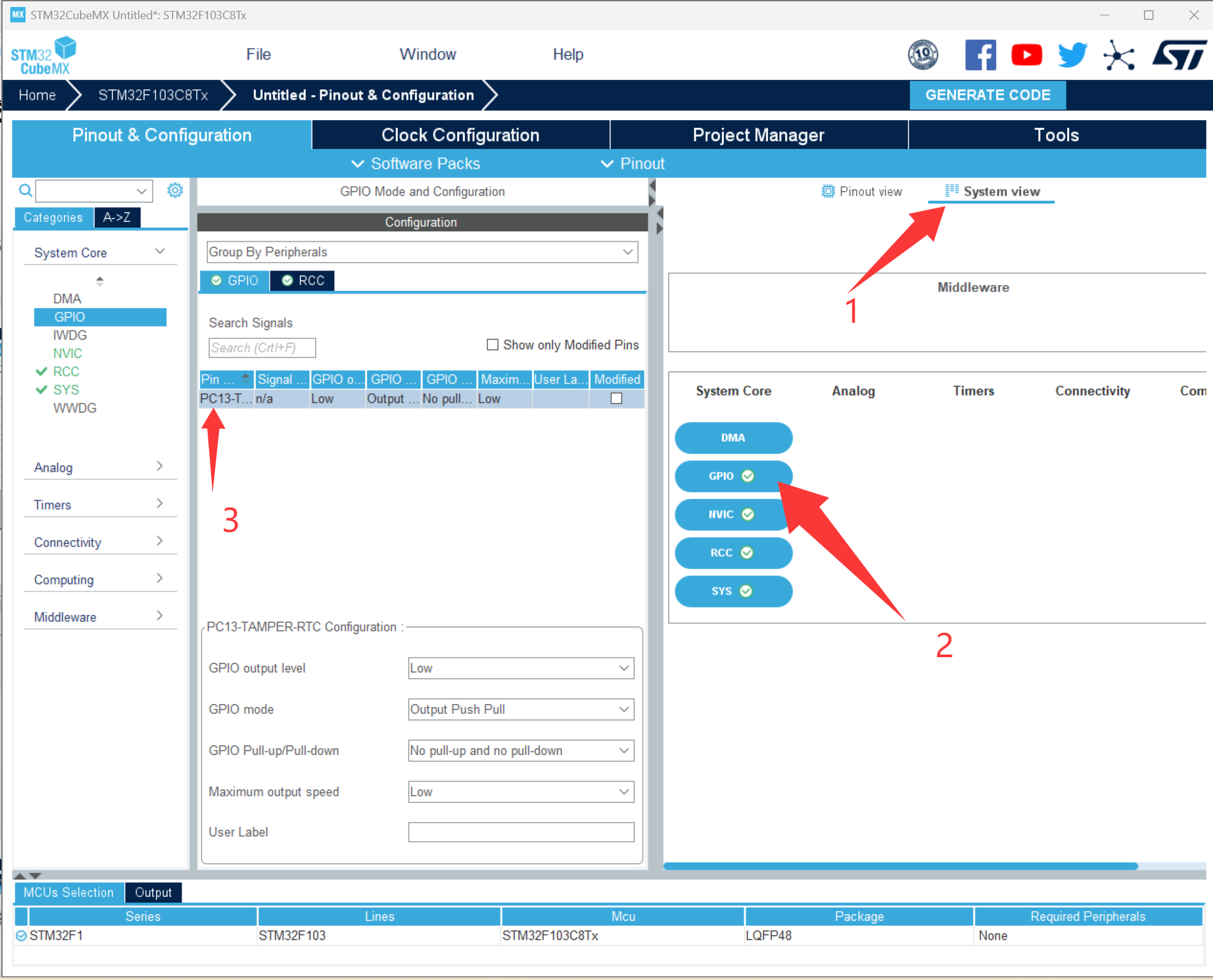Viewport: 1213px width, 980px height.
Task: Expand the Computing category
Action: (x=100, y=579)
